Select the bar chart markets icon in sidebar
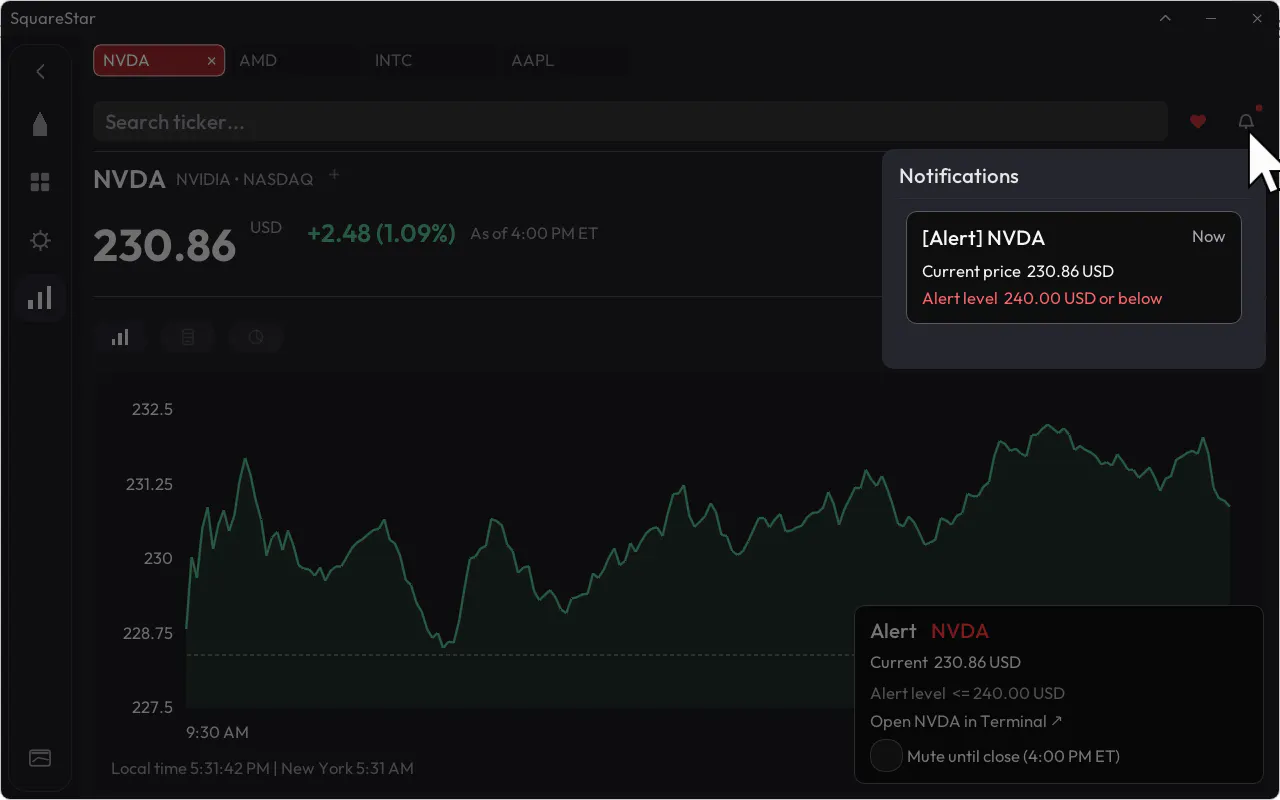1280x800 pixels. 40,298
